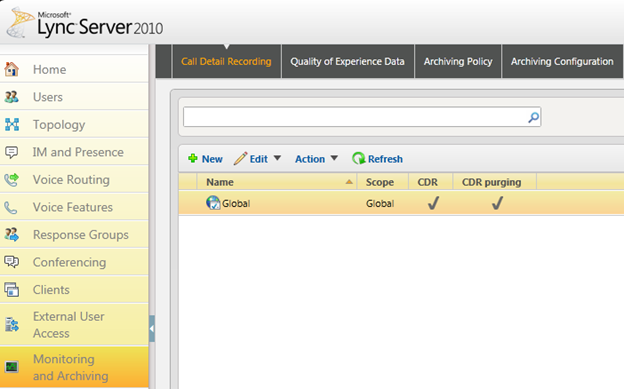This screenshot has width=624, height=389.
Task: Switch to Archiving Configuration tab
Action: click(x=562, y=61)
